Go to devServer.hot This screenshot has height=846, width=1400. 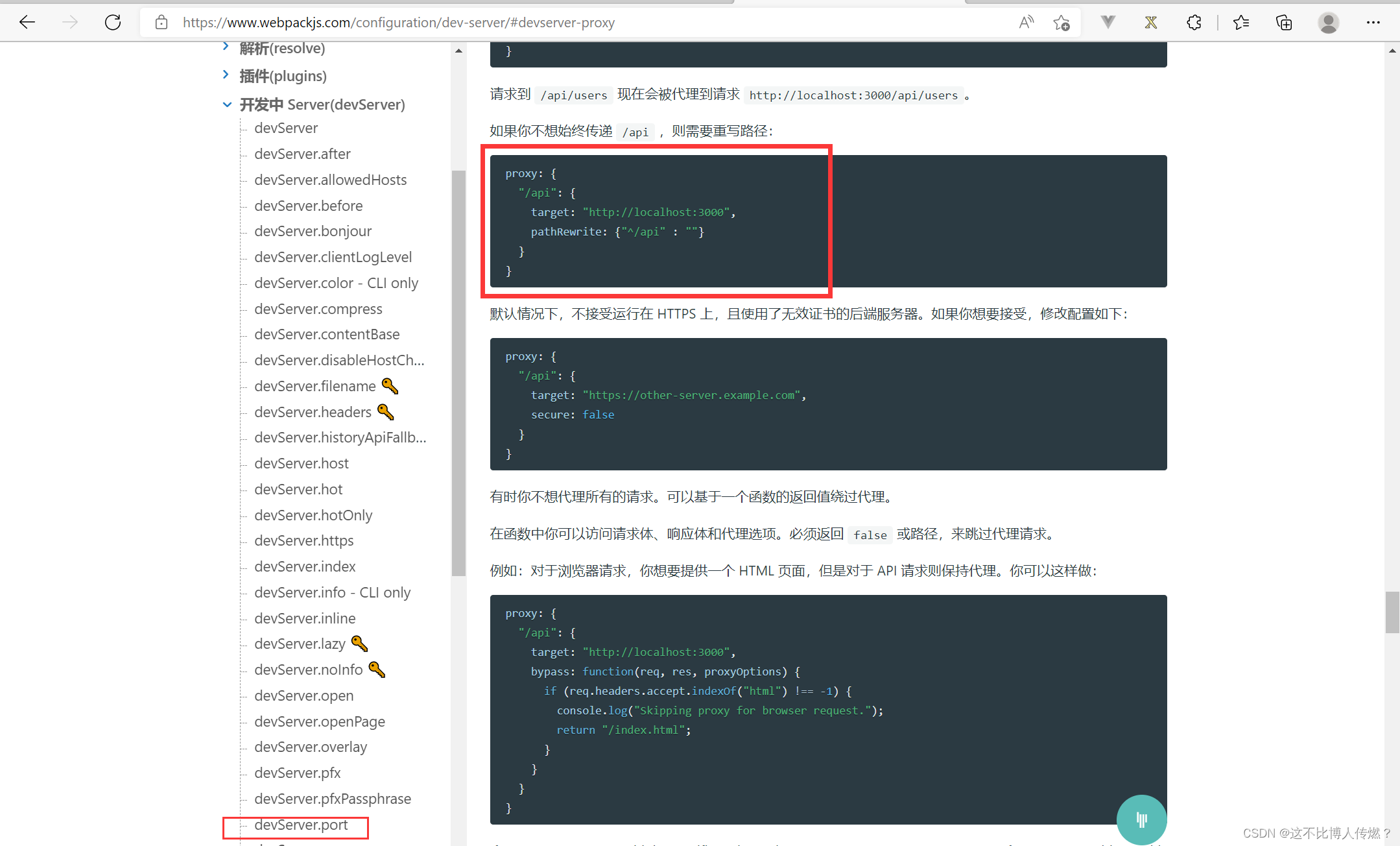(x=298, y=489)
